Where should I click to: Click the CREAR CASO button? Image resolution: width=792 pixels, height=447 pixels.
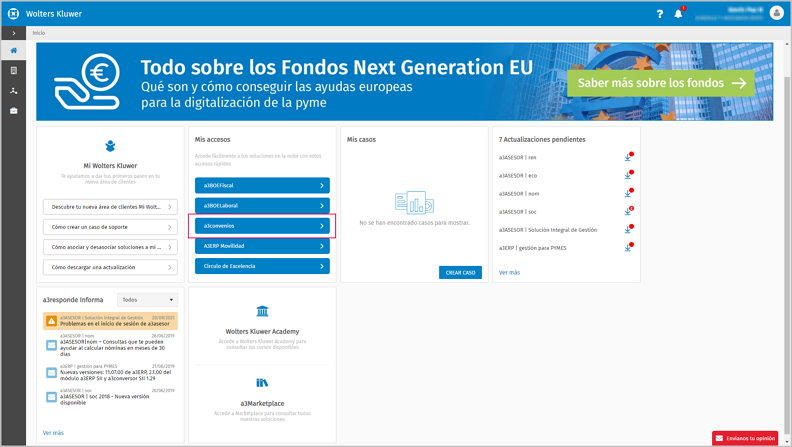pyautogui.click(x=460, y=273)
